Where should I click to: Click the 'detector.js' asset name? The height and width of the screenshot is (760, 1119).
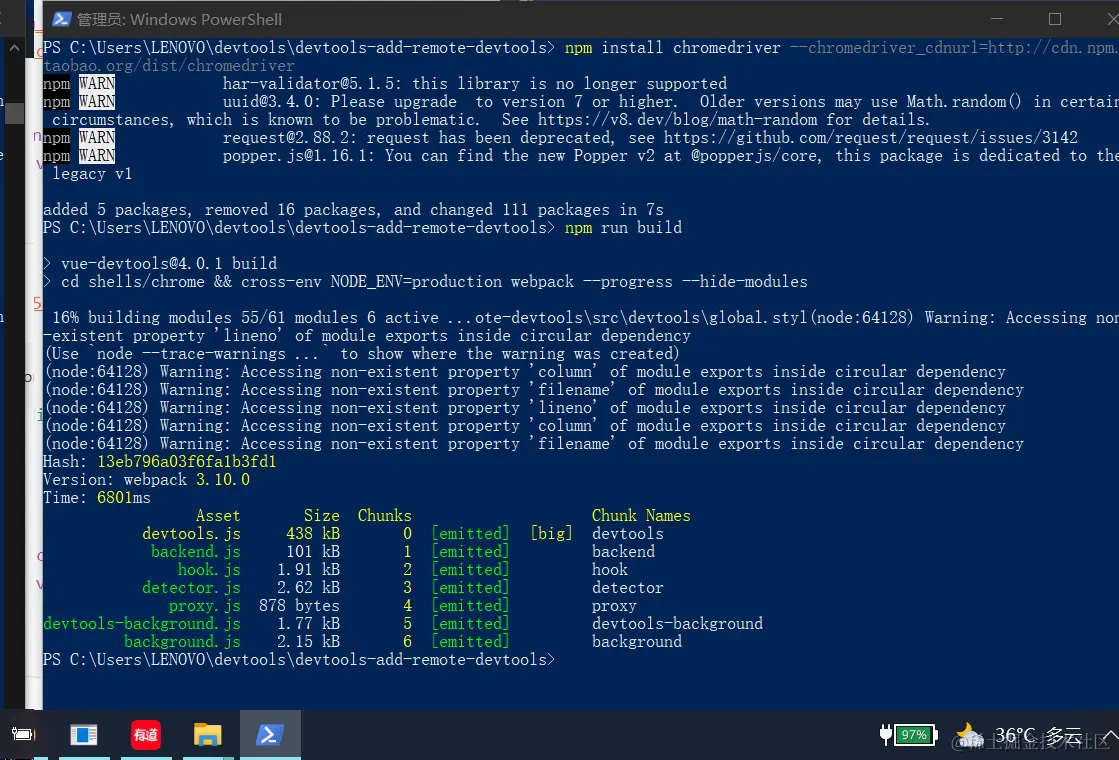pyautogui.click(x=191, y=587)
